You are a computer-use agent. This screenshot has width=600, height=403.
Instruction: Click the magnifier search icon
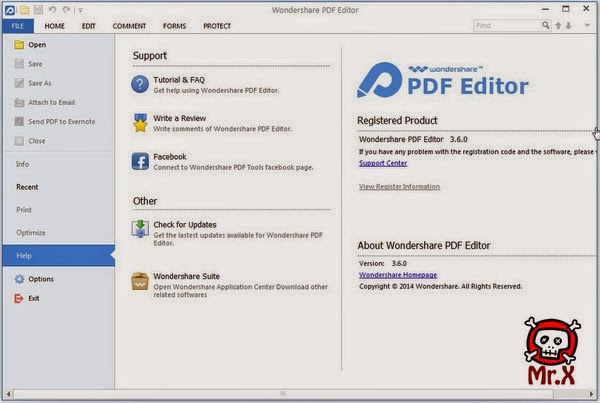[546, 26]
